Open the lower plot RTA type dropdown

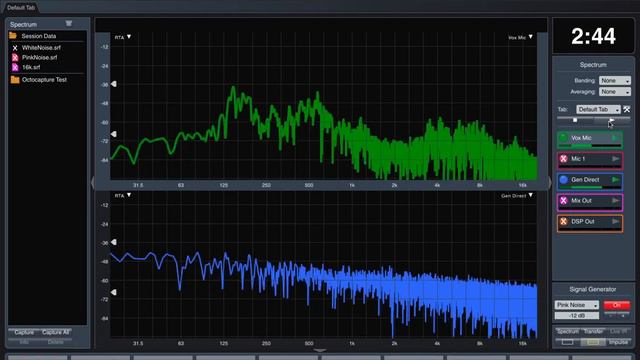[123, 196]
